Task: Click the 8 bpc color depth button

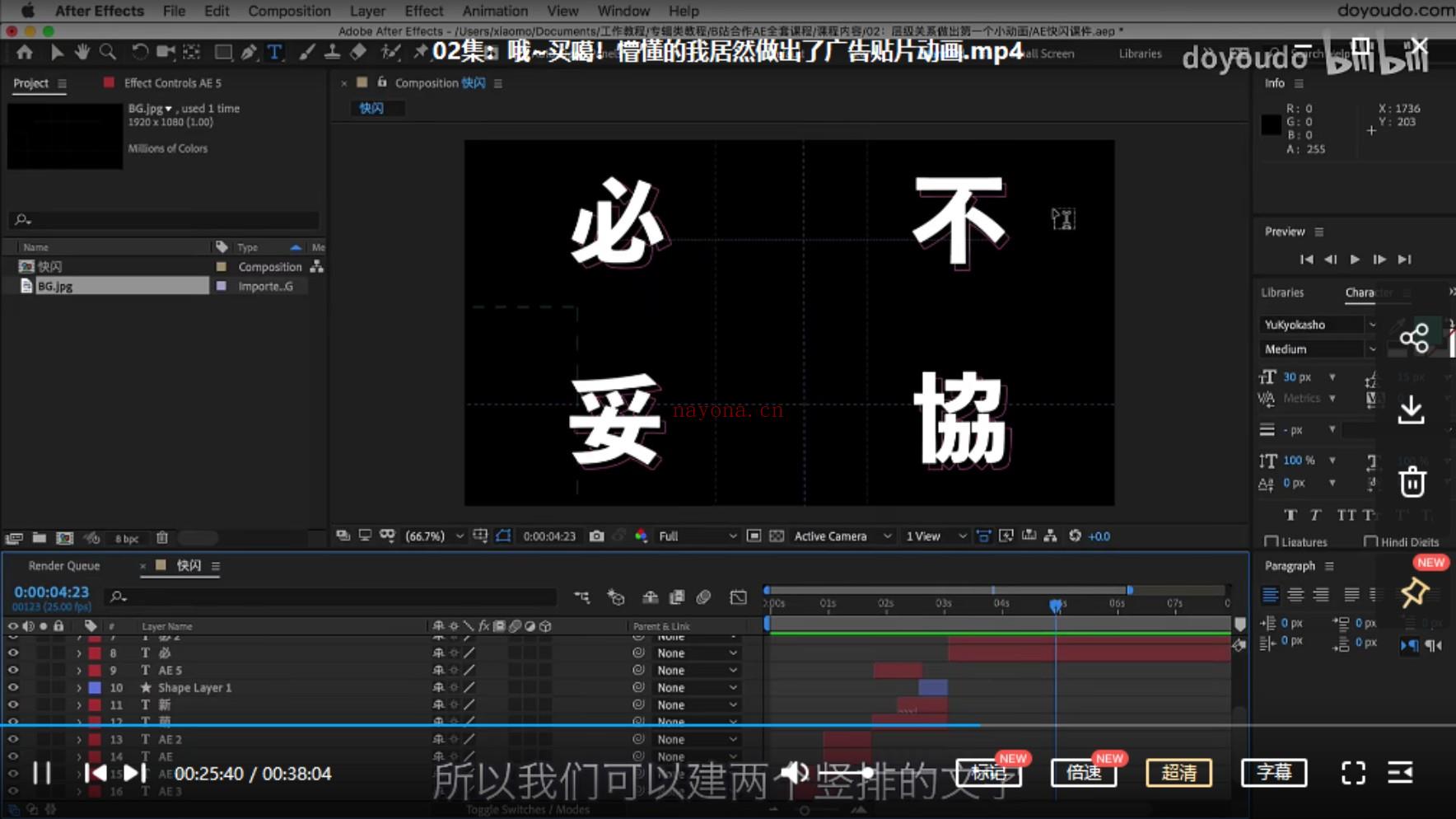Action: click(127, 538)
